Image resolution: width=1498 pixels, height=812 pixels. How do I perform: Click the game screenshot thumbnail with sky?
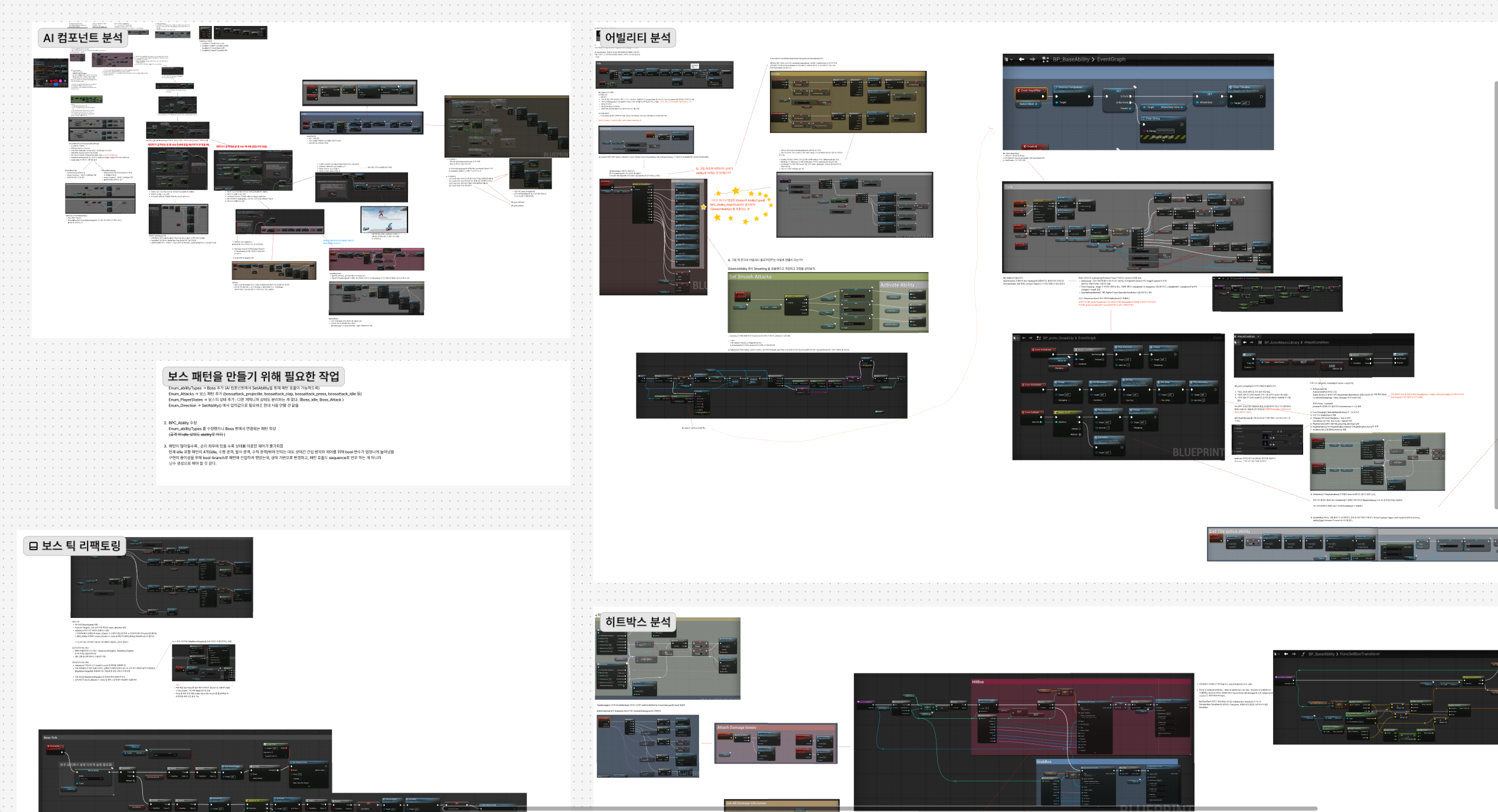(384, 220)
